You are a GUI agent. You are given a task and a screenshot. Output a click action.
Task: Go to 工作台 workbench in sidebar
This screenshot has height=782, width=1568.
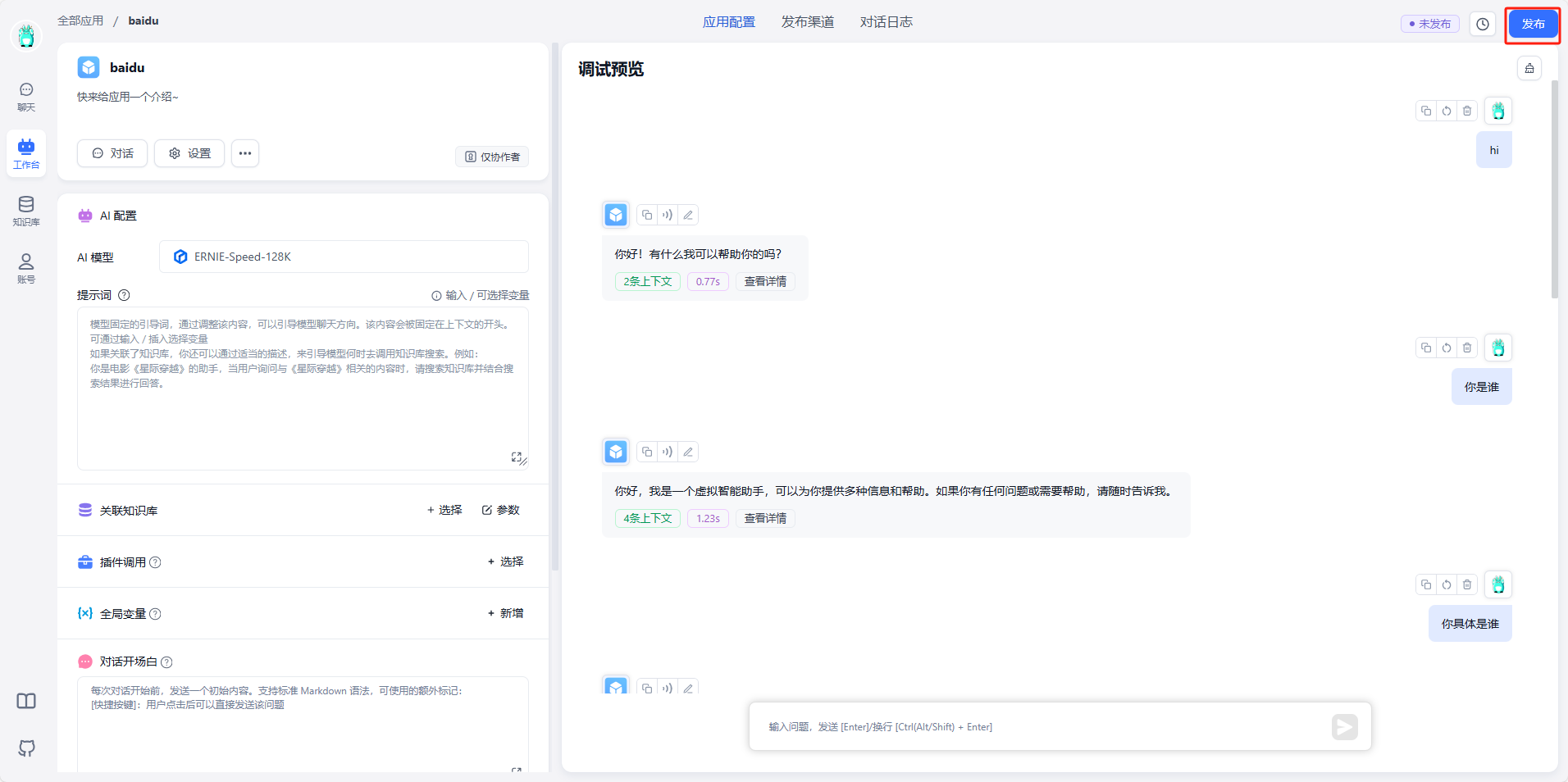coord(26,153)
